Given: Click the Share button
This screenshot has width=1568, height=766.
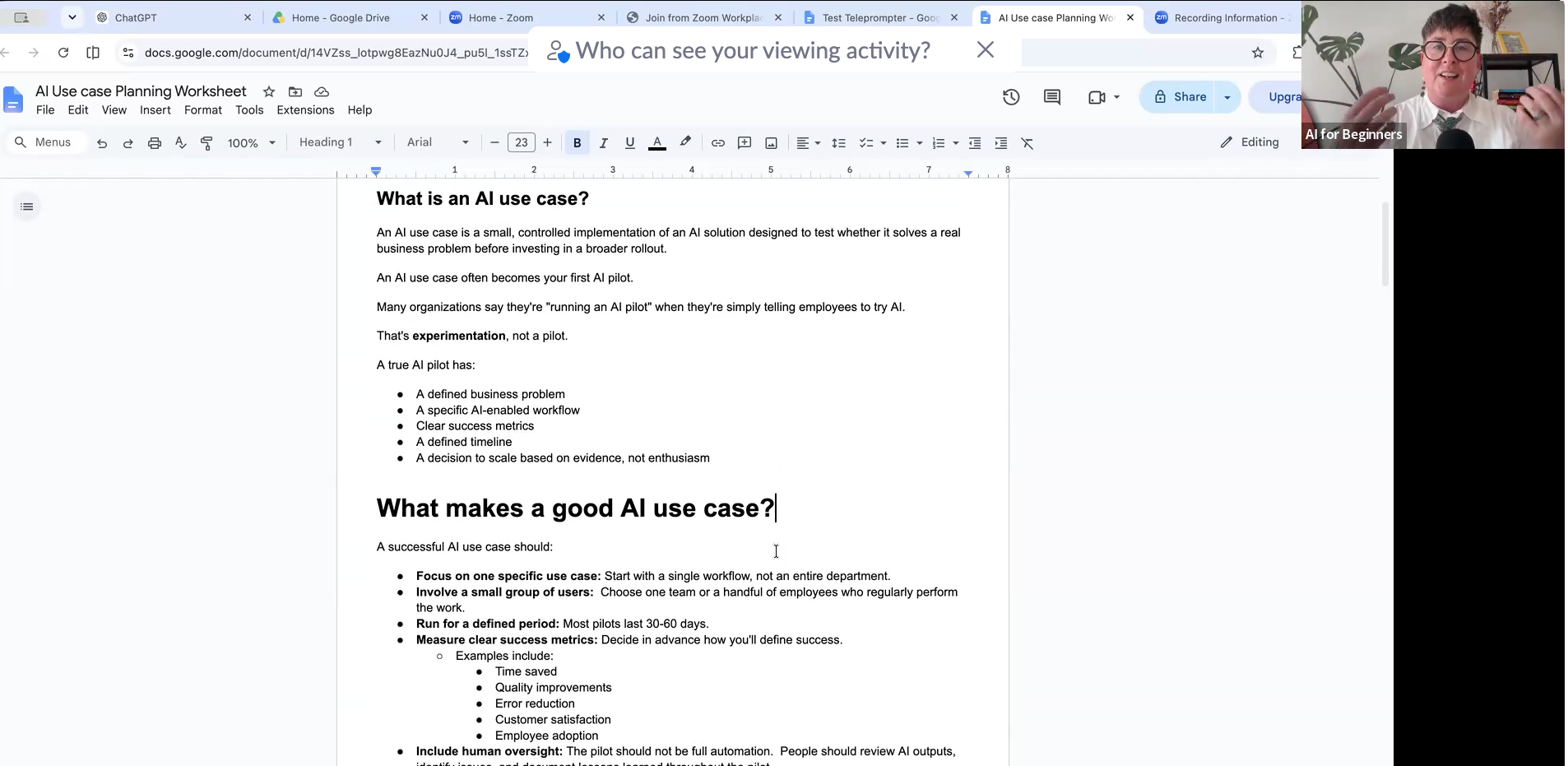Looking at the screenshot, I should point(1181,97).
